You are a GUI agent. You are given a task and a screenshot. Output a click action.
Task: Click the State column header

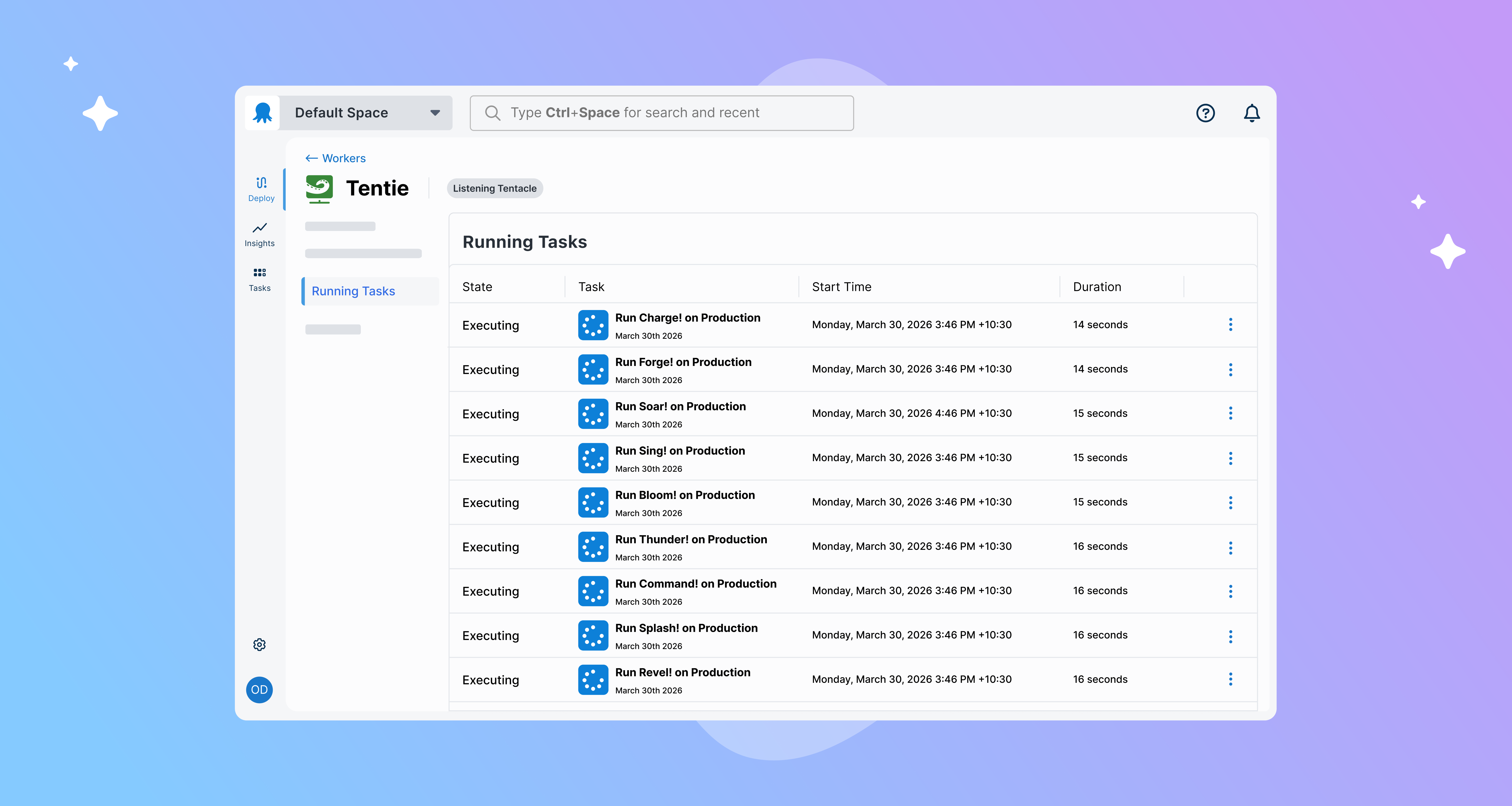point(477,287)
